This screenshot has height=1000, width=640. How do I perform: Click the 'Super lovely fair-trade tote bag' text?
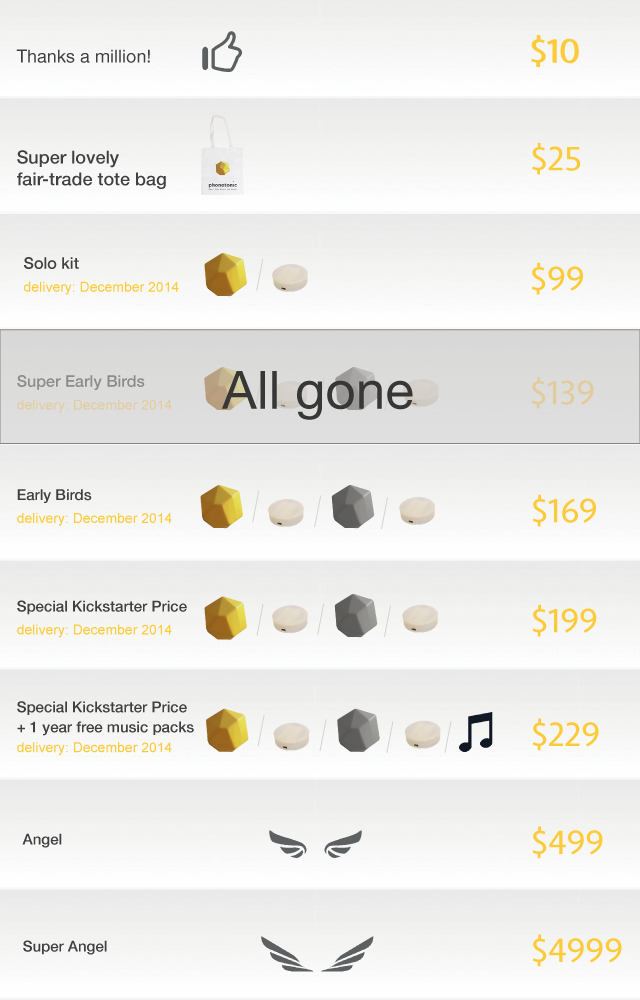(x=91, y=168)
